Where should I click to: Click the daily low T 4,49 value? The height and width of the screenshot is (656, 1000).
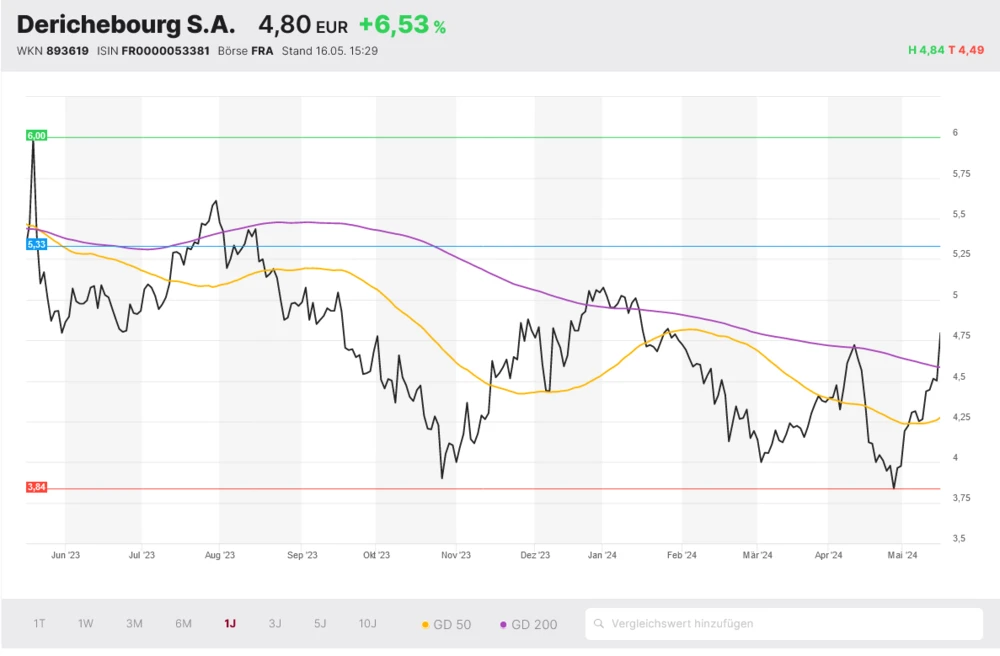tap(966, 50)
